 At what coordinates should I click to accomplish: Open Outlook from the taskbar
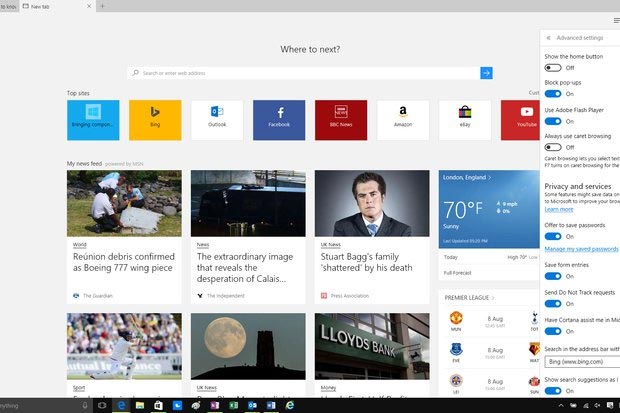pos(252,405)
